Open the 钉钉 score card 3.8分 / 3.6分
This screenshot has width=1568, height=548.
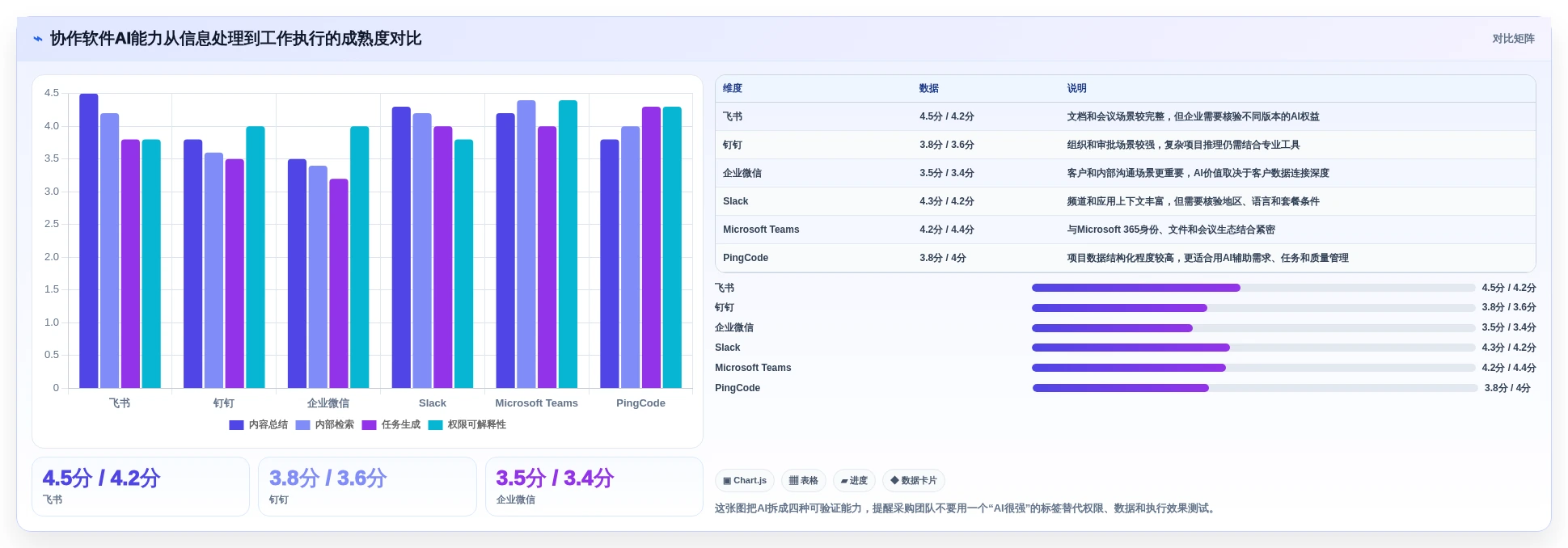pos(367,487)
